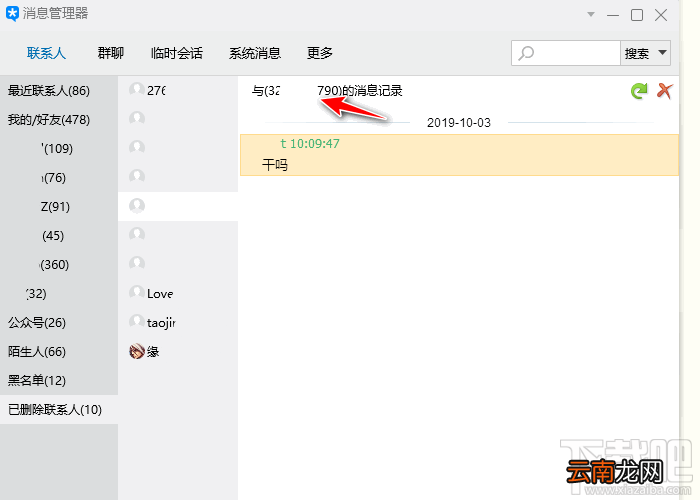Viewport: 700px width, 500px height.
Task: Open the 临时会话 tab
Action: [177, 53]
